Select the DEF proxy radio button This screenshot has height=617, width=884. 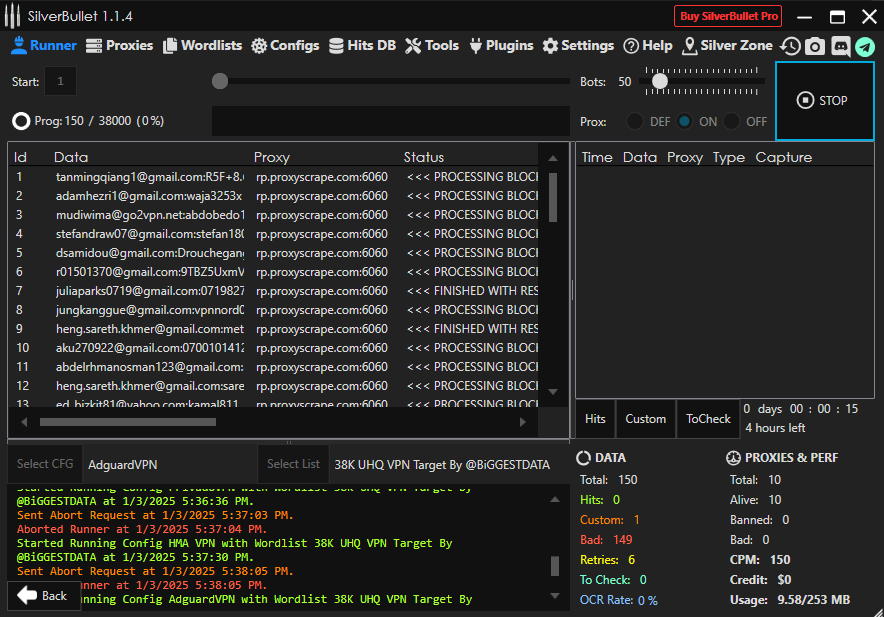[x=635, y=121]
